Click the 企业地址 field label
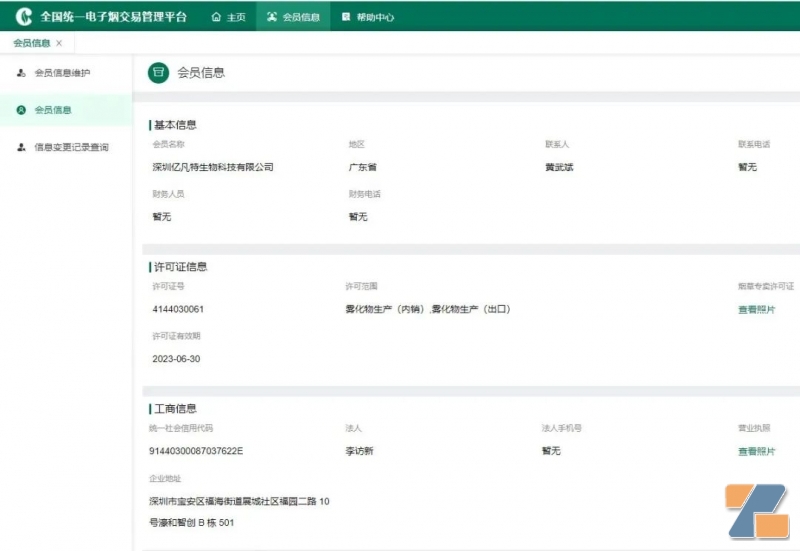This screenshot has width=800, height=551. click(x=165, y=479)
